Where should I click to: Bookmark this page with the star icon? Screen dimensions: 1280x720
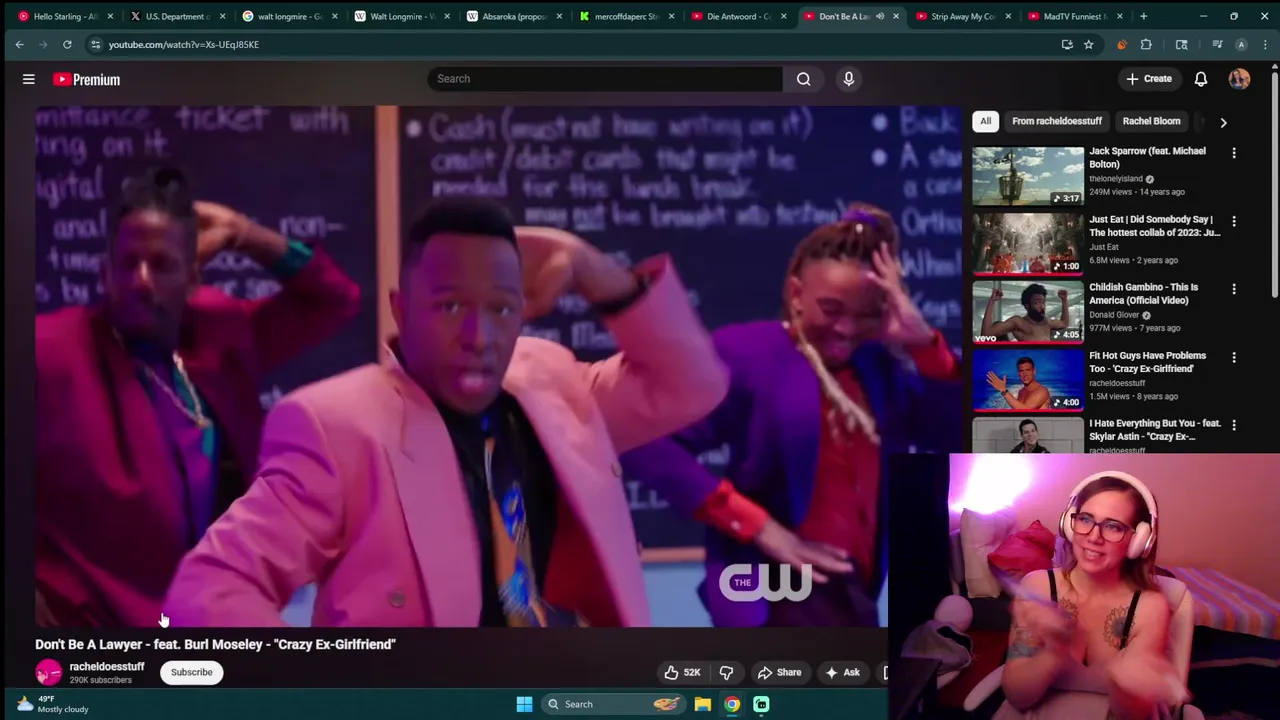(x=1088, y=44)
